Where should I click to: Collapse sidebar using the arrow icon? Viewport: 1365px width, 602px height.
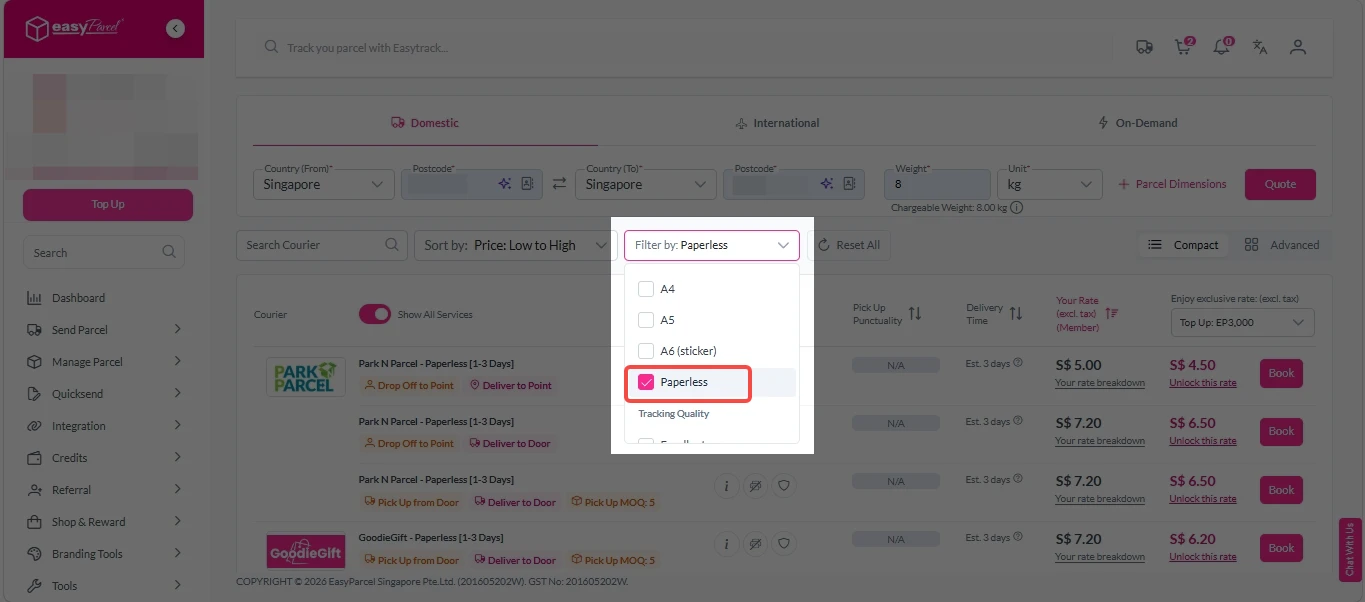pyautogui.click(x=176, y=29)
